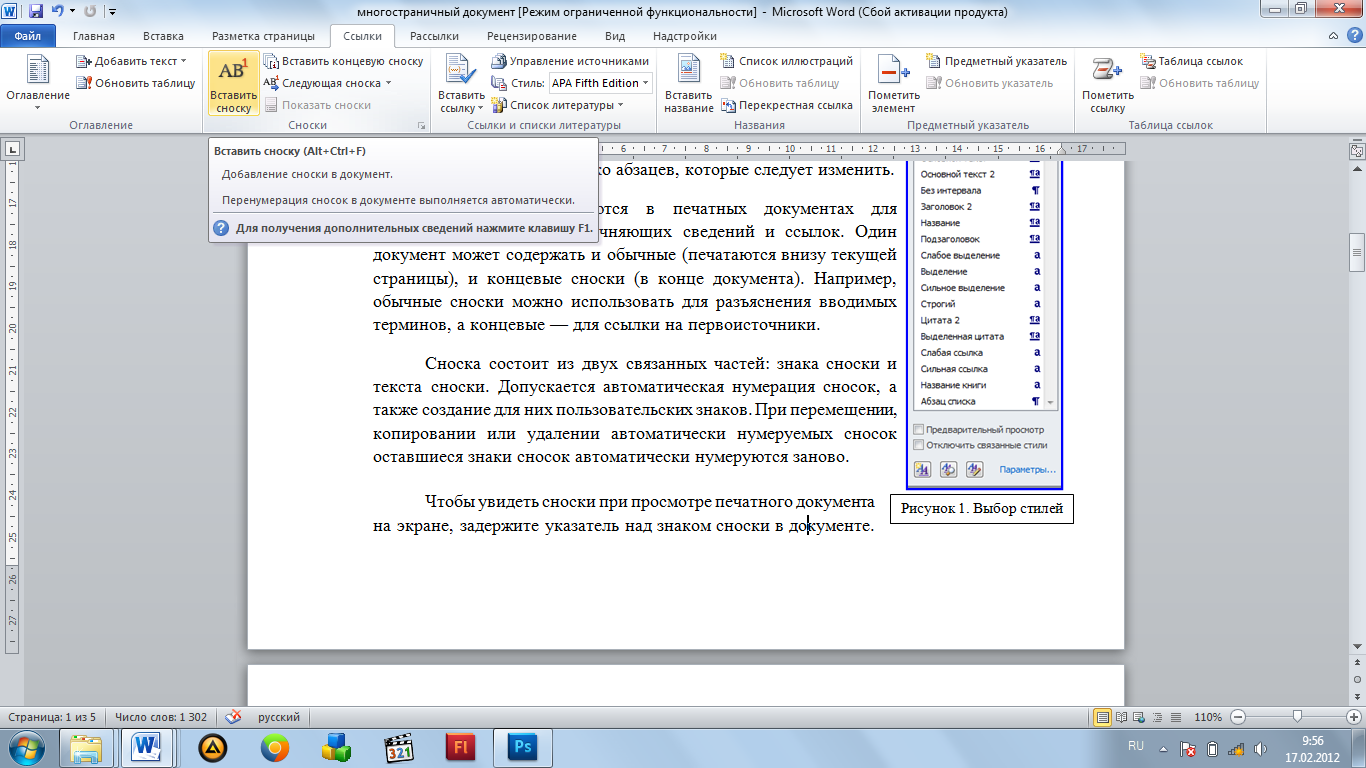Open the Стиль APA Fifth Edition combo box
The image size is (1366, 768).
600,83
